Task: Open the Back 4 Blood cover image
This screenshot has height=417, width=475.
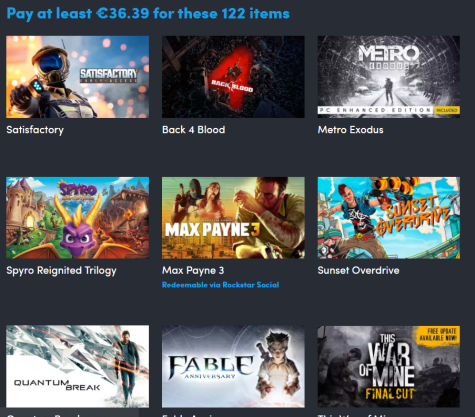Action: pyautogui.click(x=233, y=77)
